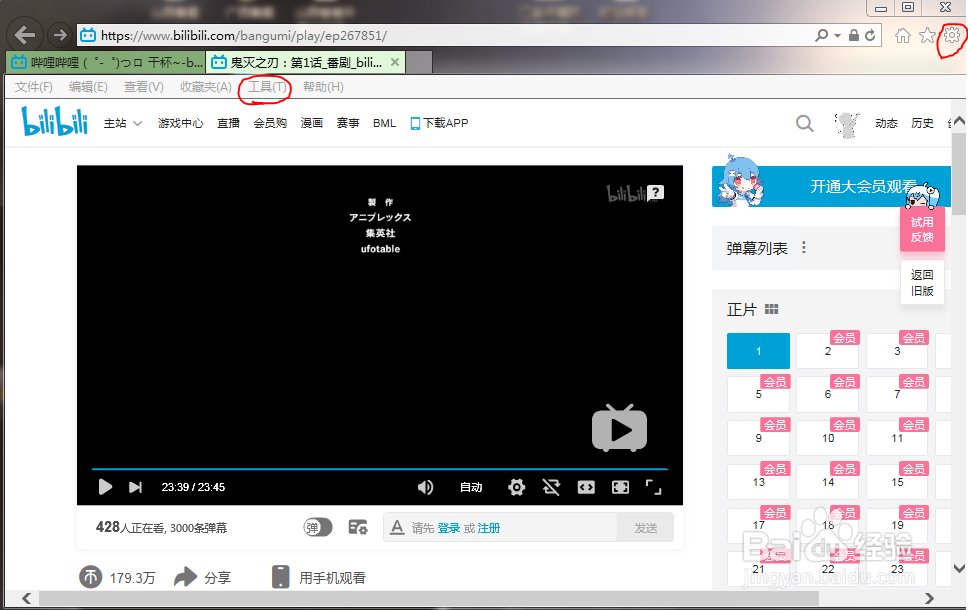The height and width of the screenshot is (610, 968).
Task: Open a new blank tab
Action: click(419, 62)
